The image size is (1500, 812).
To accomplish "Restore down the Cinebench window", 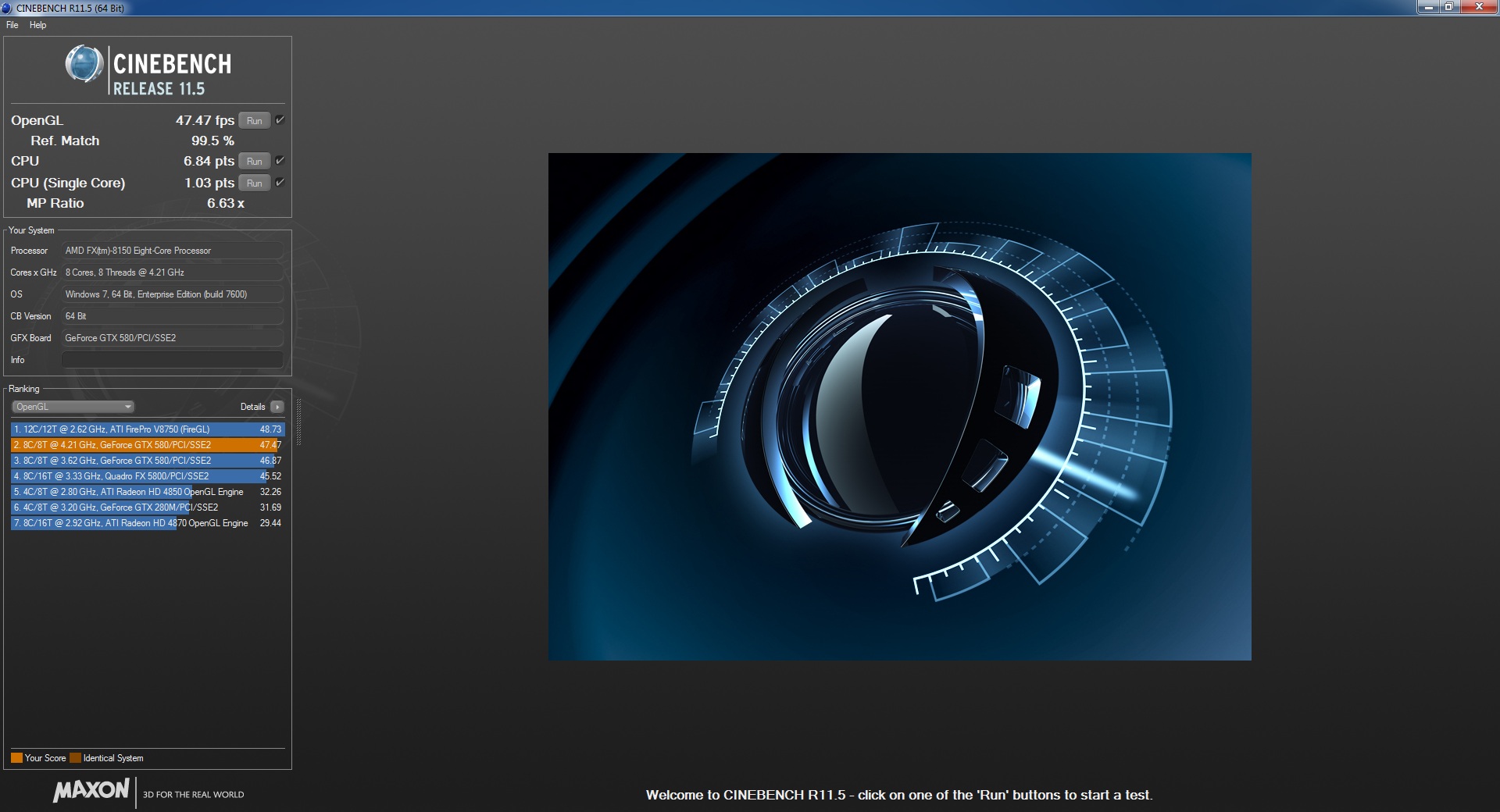I will tap(1448, 7).
